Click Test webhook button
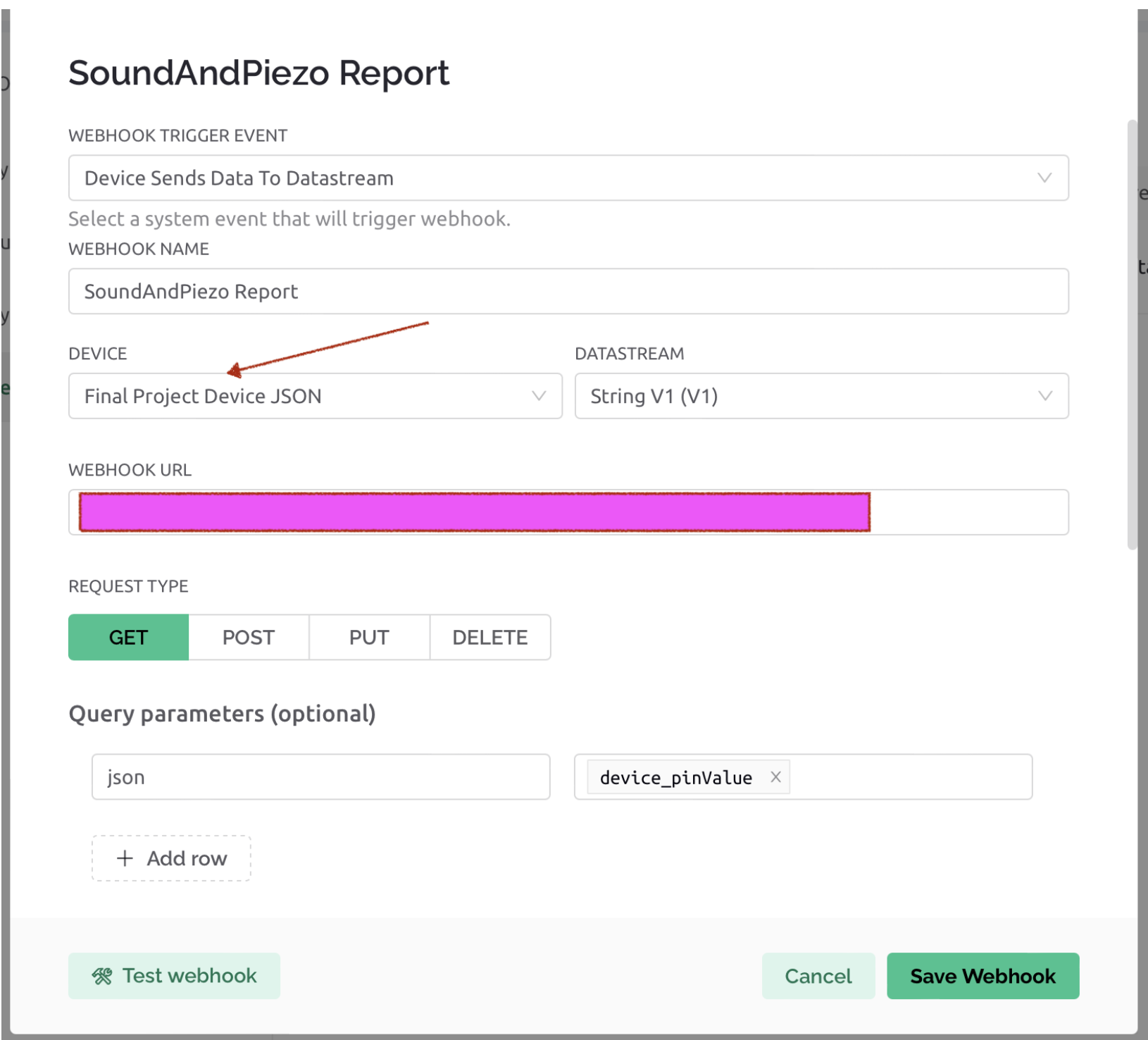Image resolution: width=1148 pixels, height=1040 pixels. coord(174,976)
